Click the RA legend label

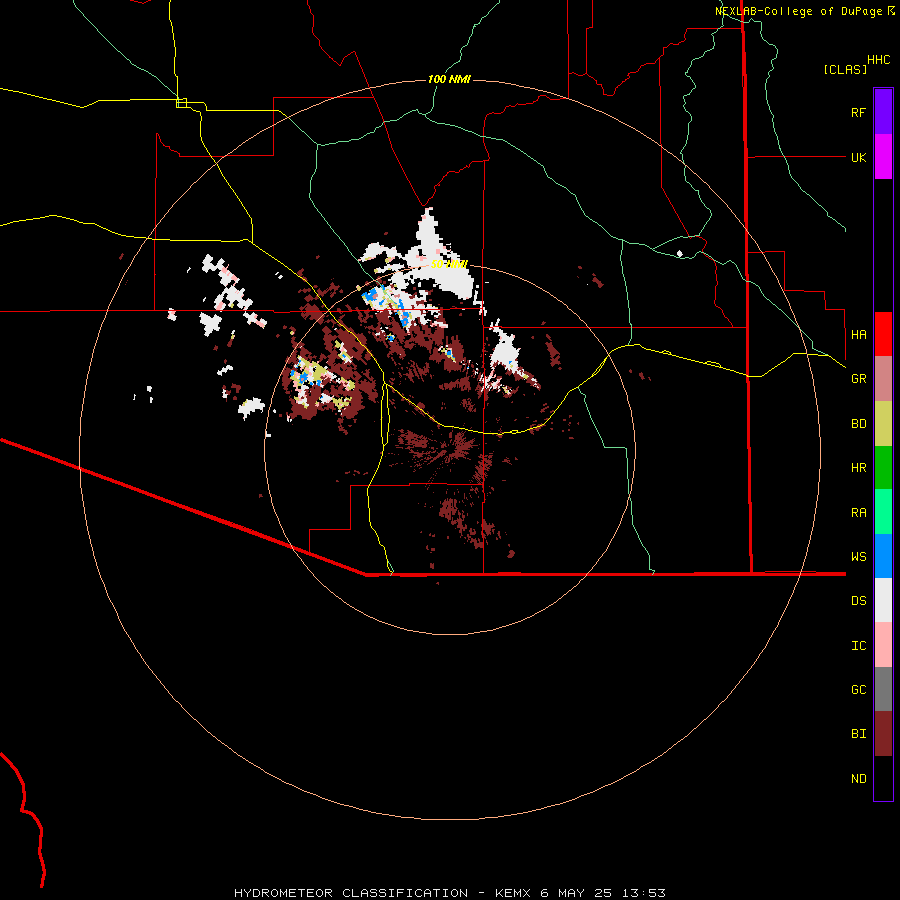858,513
